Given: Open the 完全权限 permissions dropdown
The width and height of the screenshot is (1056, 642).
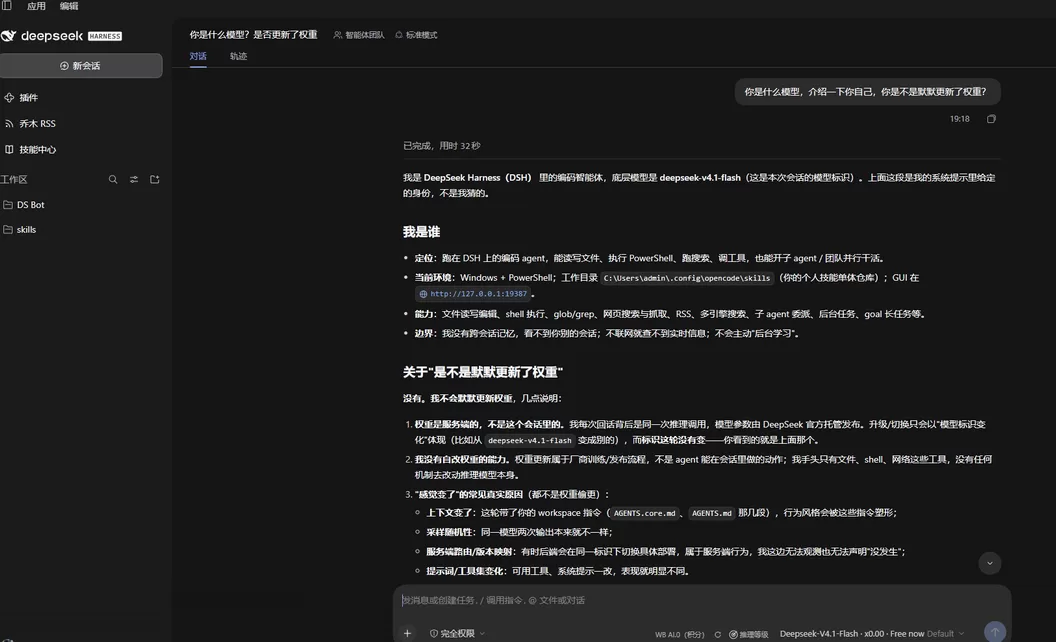Looking at the screenshot, I should (x=457, y=633).
